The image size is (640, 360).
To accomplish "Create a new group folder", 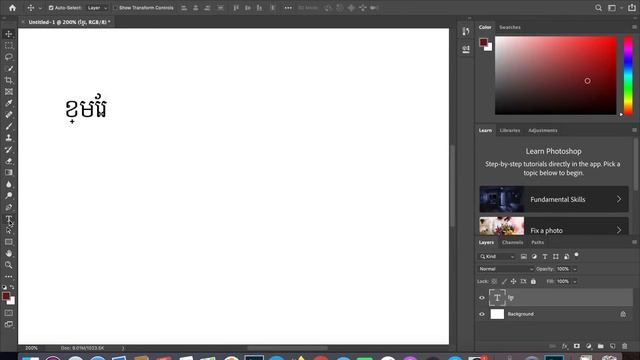I will click(x=600, y=346).
